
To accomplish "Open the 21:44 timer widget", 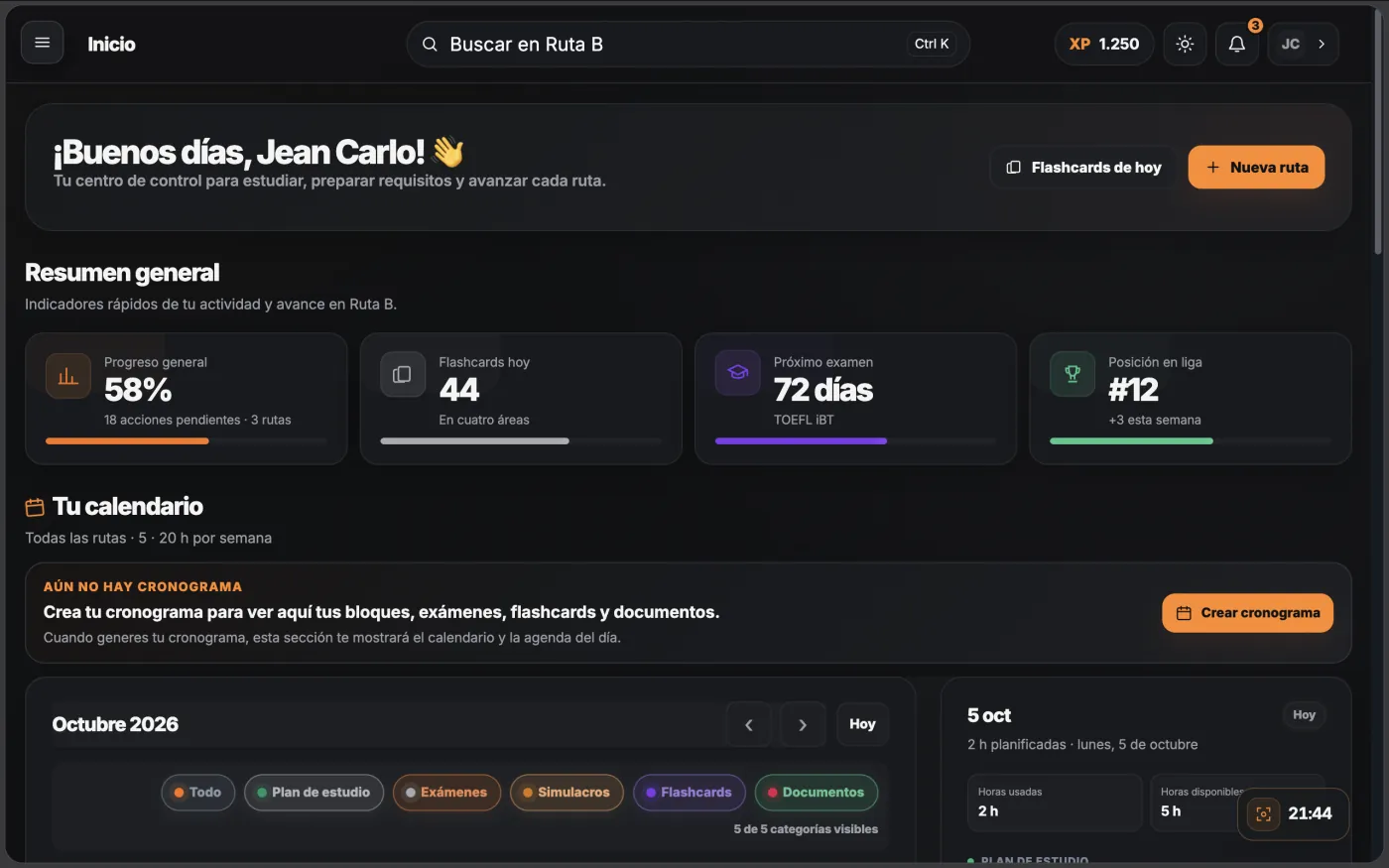I will point(1294,813).
